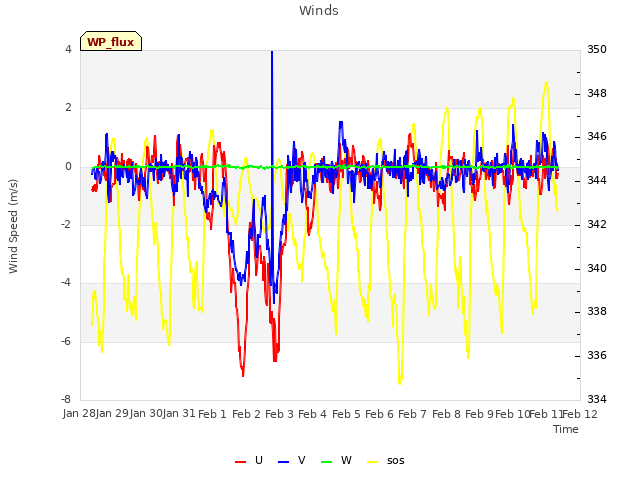The image size is (640, 480).
Task: Click the 'Feb 2' x-axis tick label
Action: coord(246,414)
